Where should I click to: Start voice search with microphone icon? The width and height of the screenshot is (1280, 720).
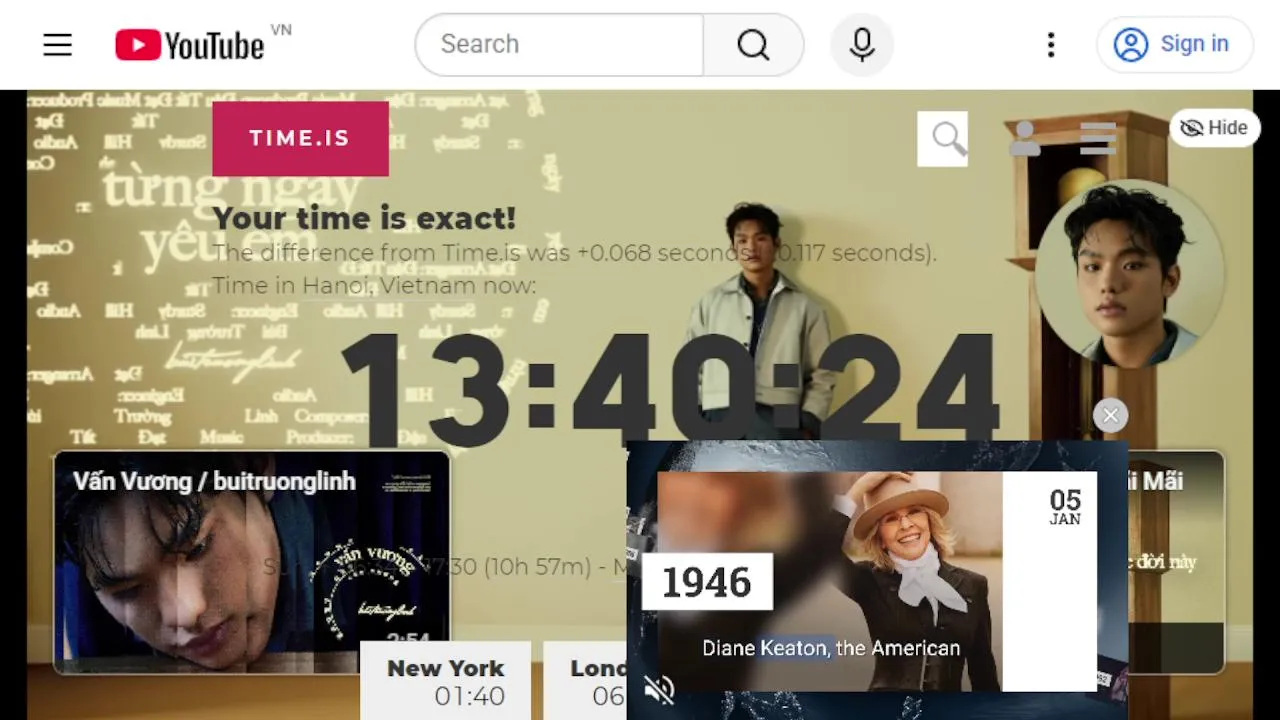coord(862,44)
